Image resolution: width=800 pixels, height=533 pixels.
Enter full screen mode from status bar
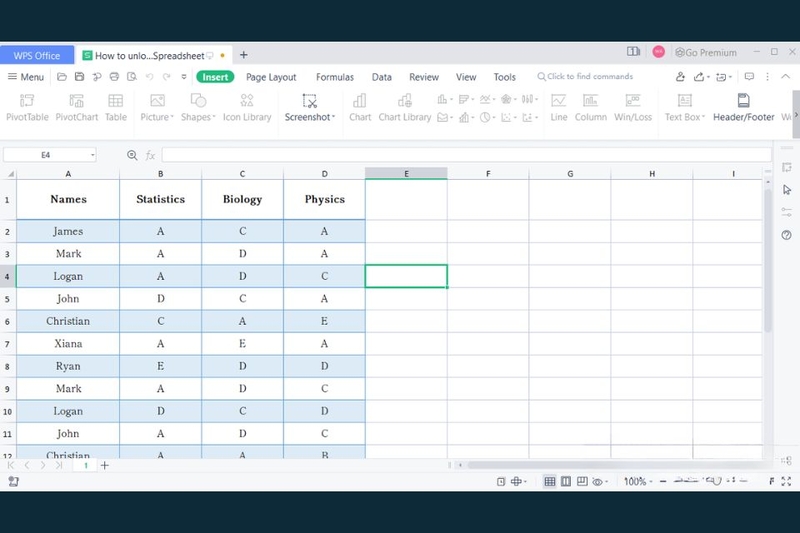coord(786,481)
